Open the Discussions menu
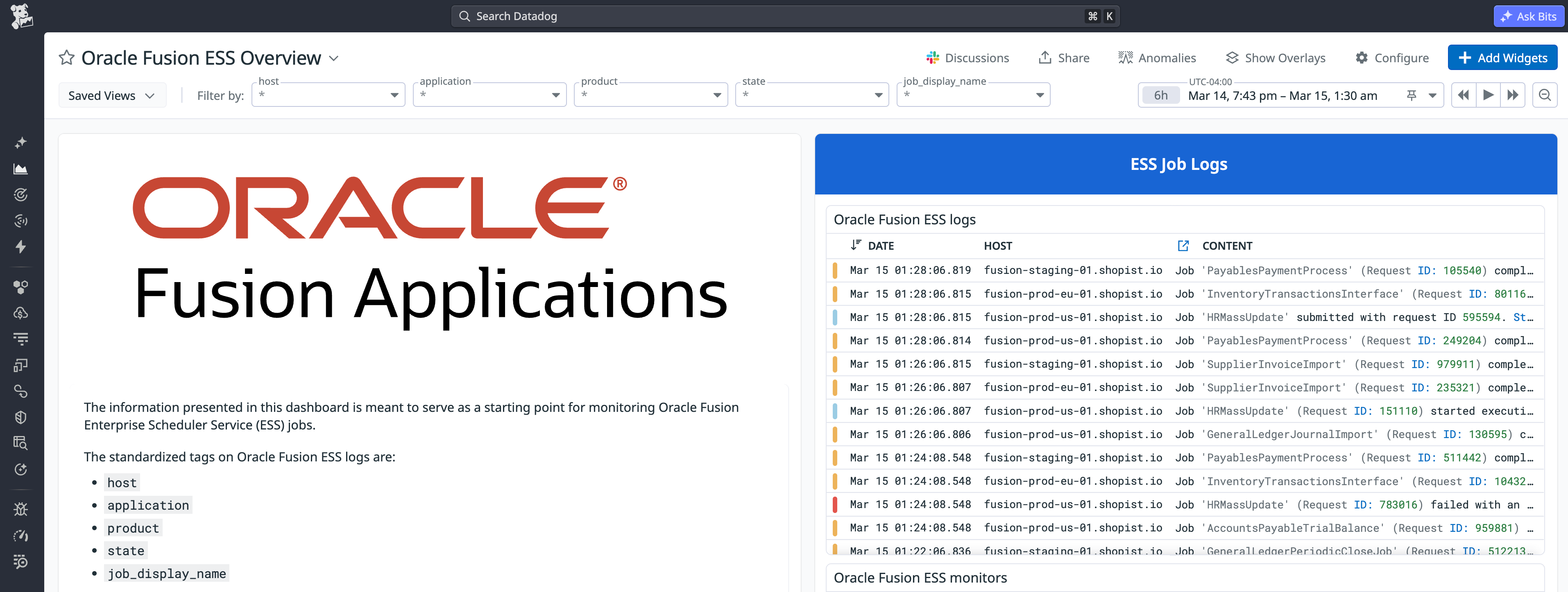 tap(969, 57)
